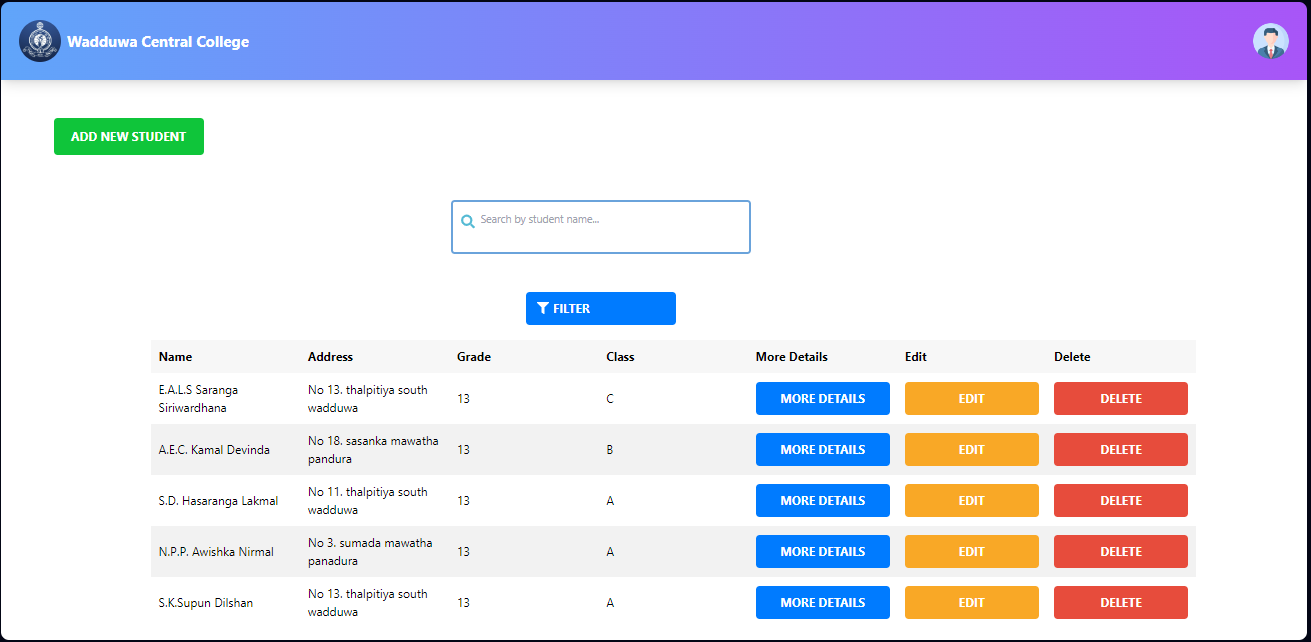Screen dimensions: 1311x642
Task: Edit A.E.C. Kamal Devinda's record
Action: click(x=971, y=449)
